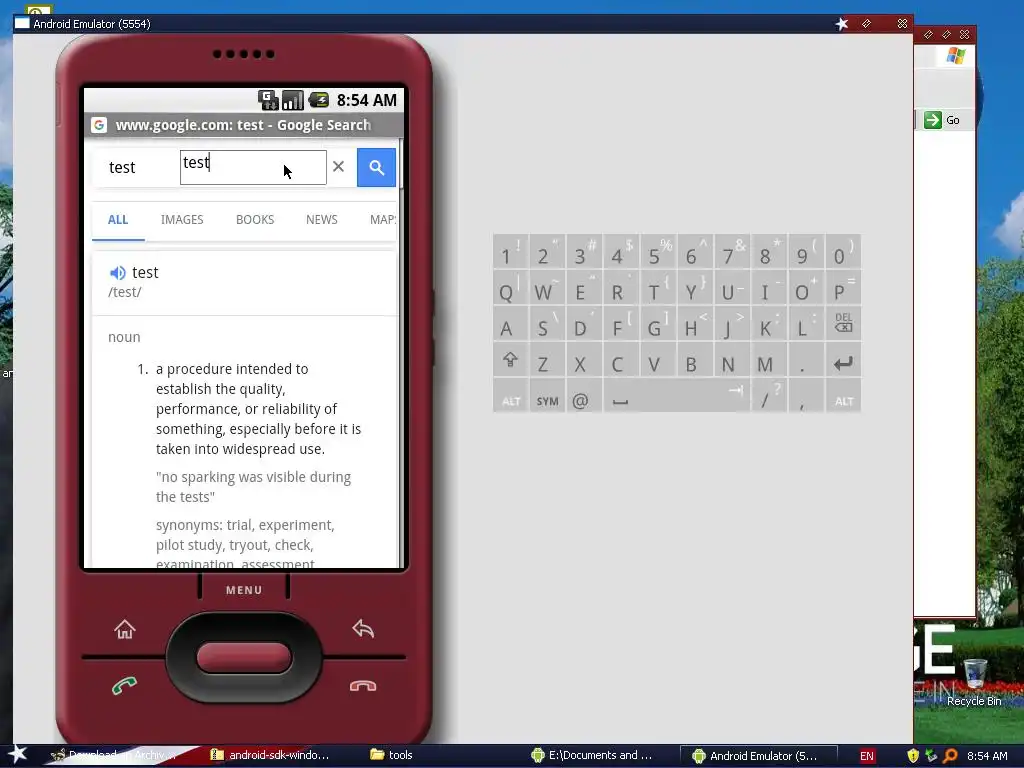Click the star button in emulator title bar
This screenshot has height=768, width=1024.
tap(842, 24)
